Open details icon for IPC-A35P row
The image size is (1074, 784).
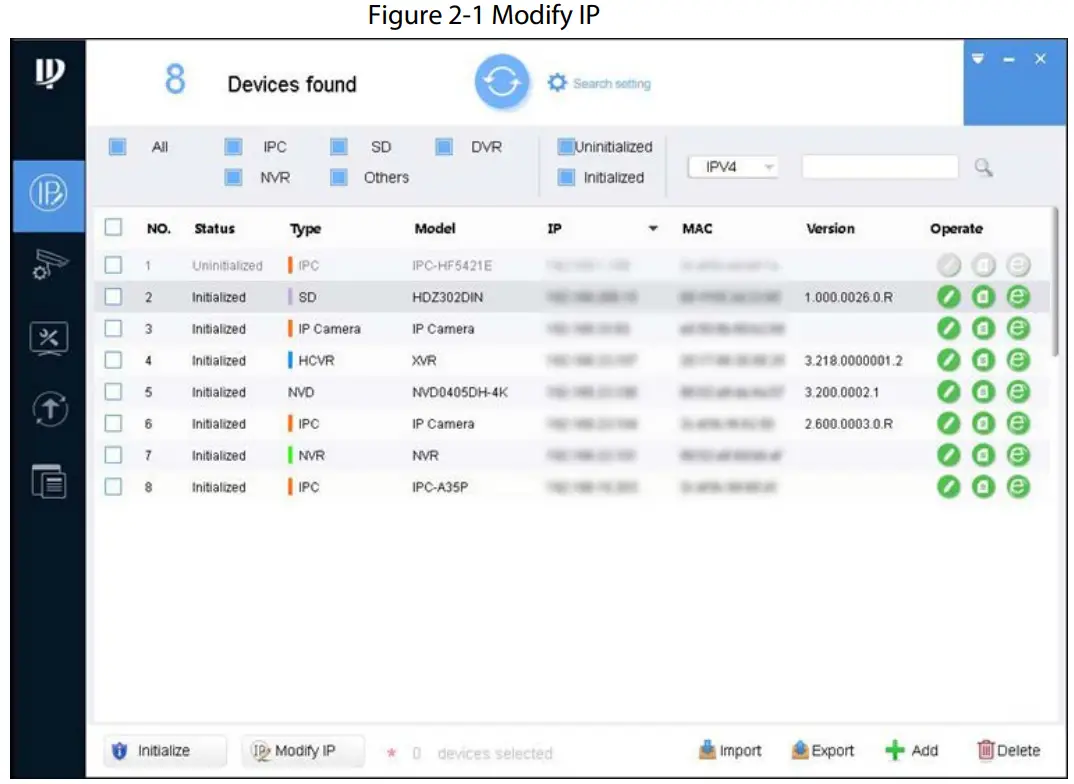coord(984,487)
